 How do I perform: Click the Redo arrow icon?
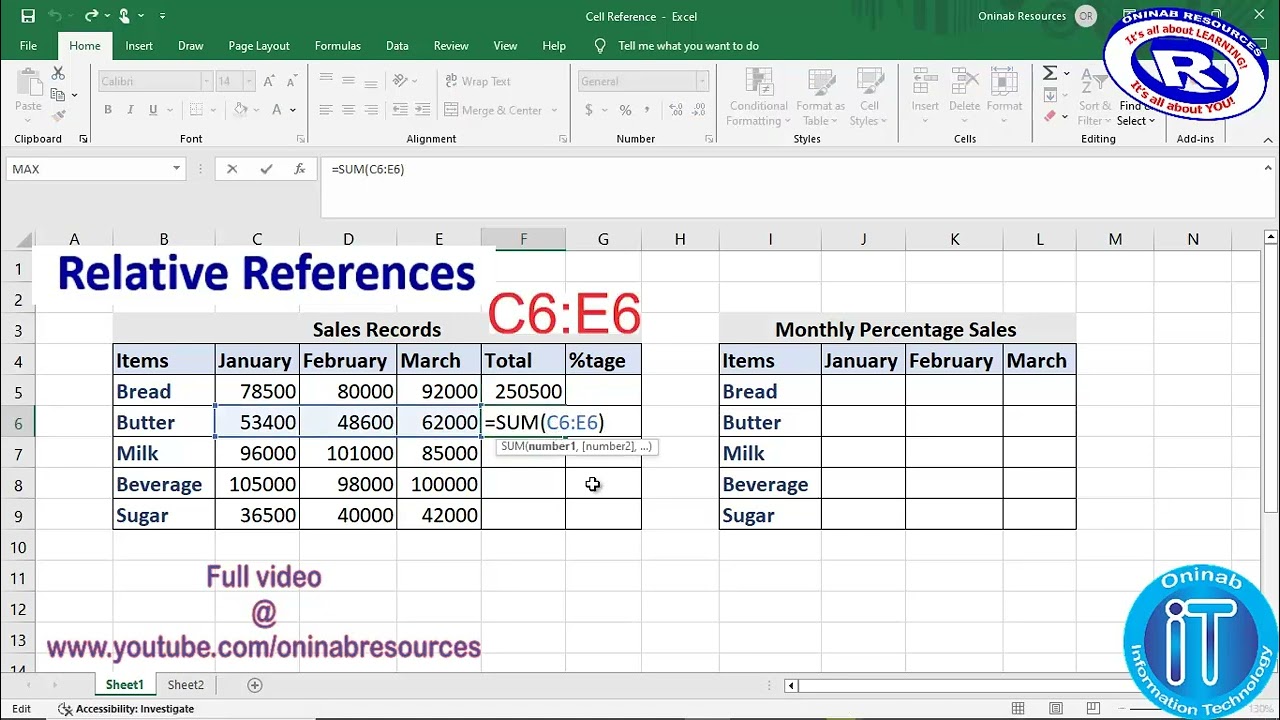[x=92, y=16]
